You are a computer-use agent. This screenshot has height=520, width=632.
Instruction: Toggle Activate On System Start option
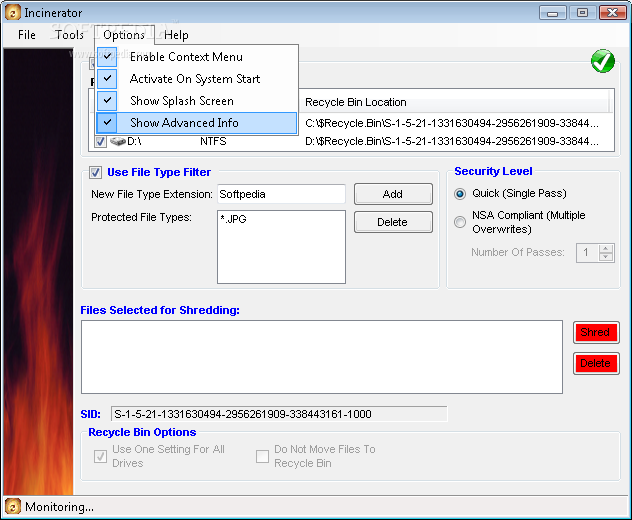click(197, 79)
